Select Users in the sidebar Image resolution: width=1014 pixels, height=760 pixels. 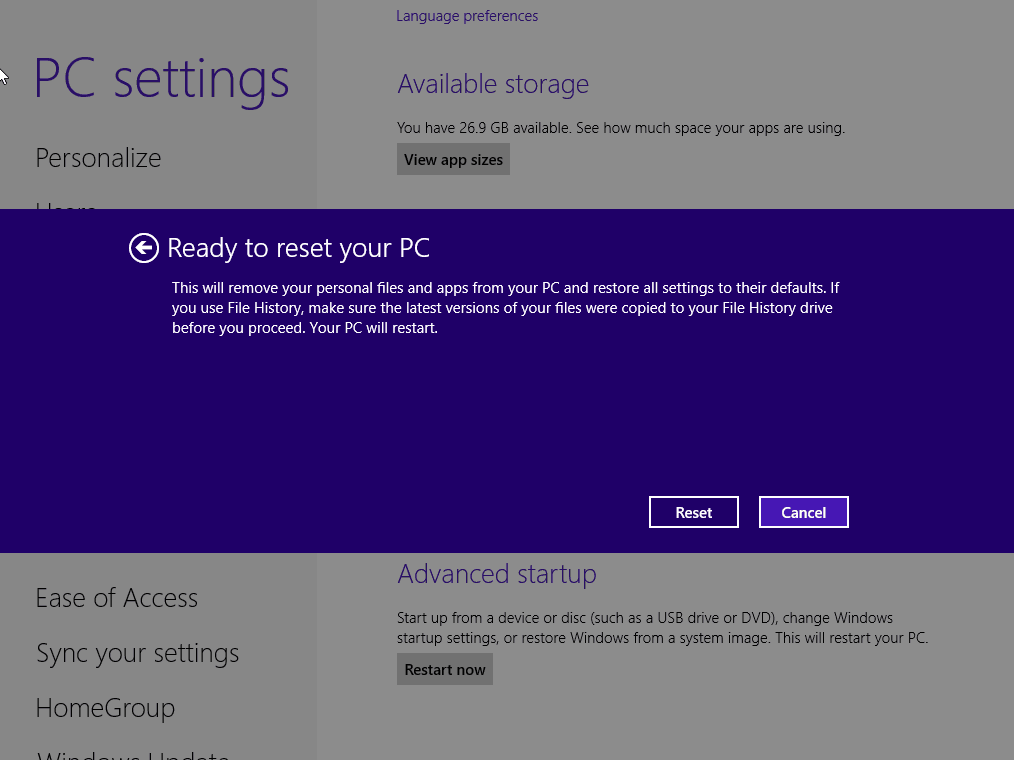tap(65, 210)
